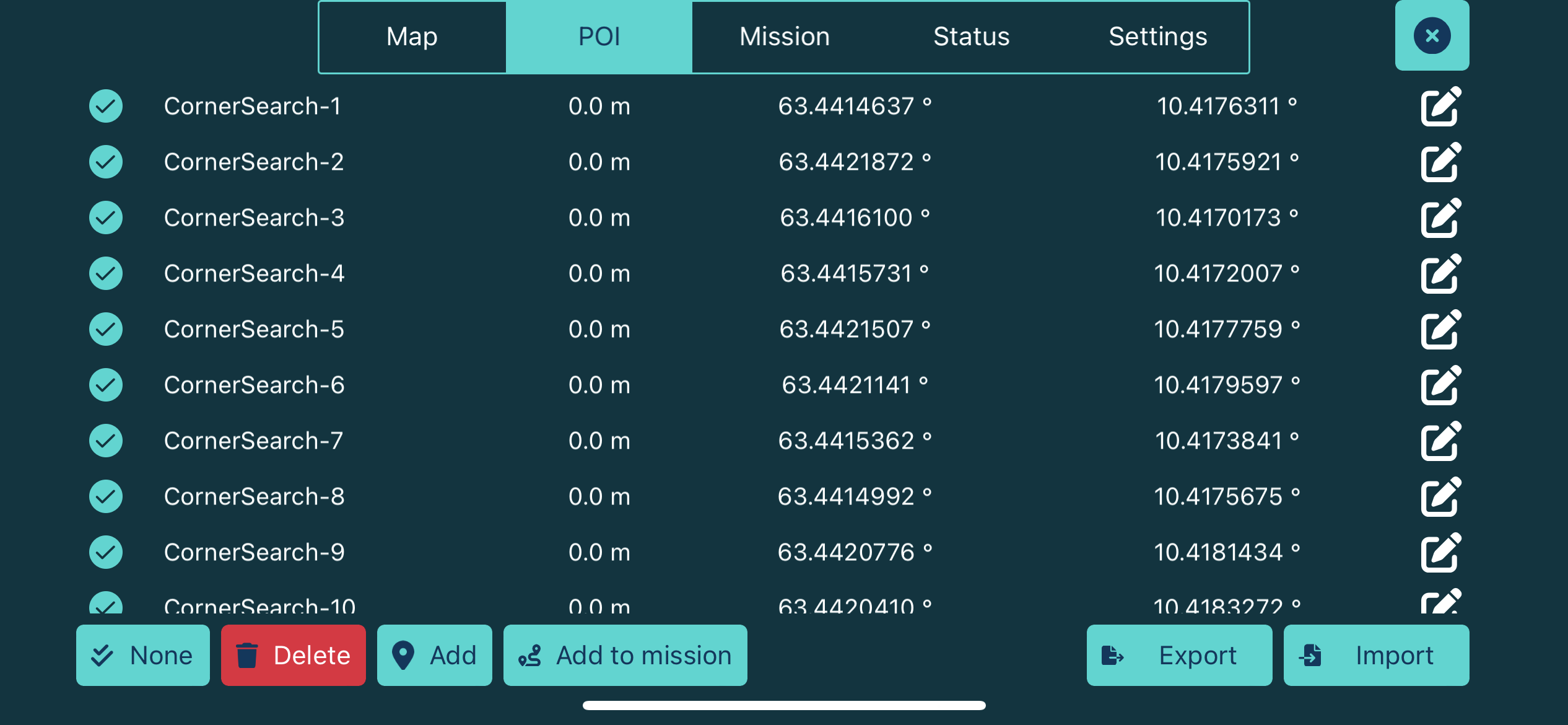The width and height of the screenshot is (1568, 725).
Task: Toggle selection of CornerSearch-9
Action: 106,552
